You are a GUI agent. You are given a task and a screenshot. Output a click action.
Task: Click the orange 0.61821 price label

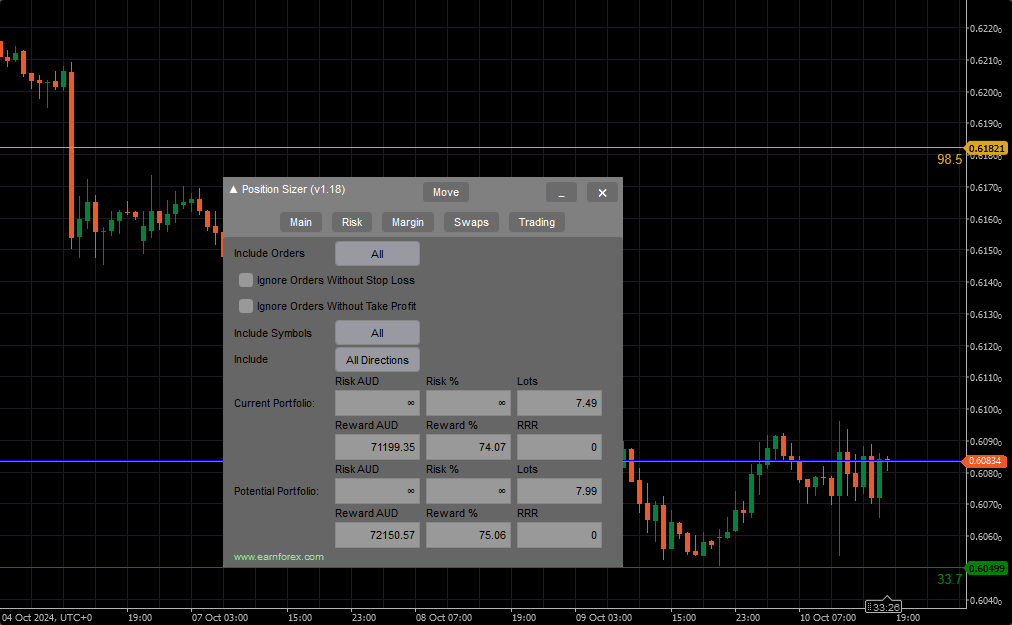988,148
